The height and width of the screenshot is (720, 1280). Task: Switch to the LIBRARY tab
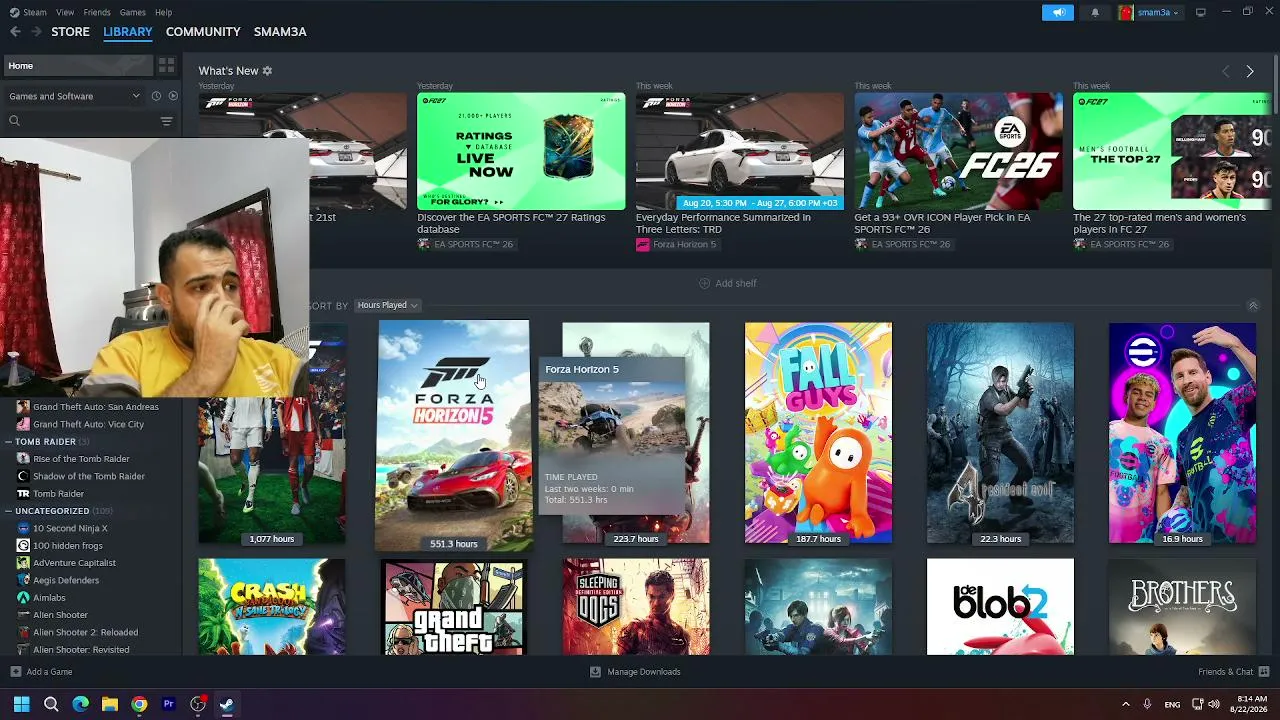tap(128, 32)
